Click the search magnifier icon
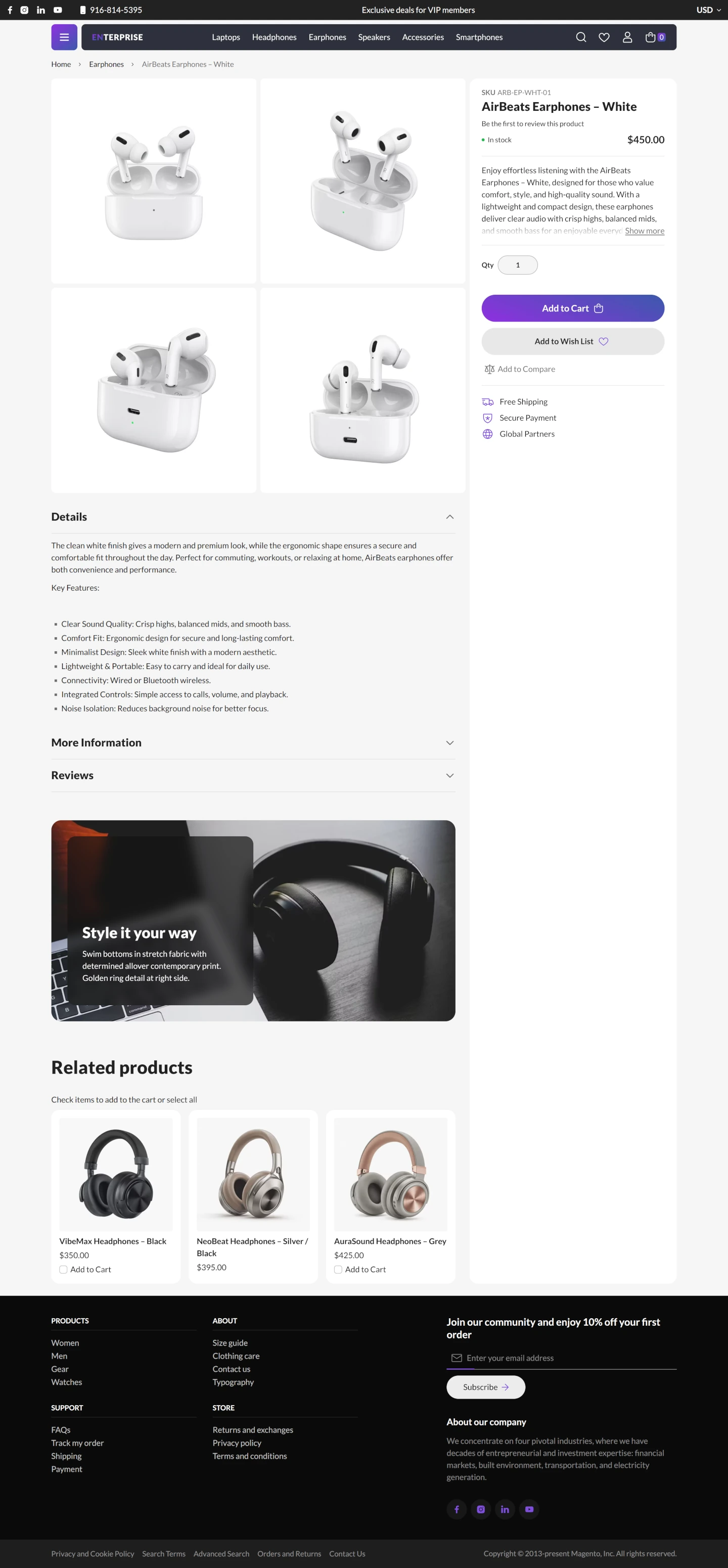This screenshot has height=1568, width=728. 581,37
